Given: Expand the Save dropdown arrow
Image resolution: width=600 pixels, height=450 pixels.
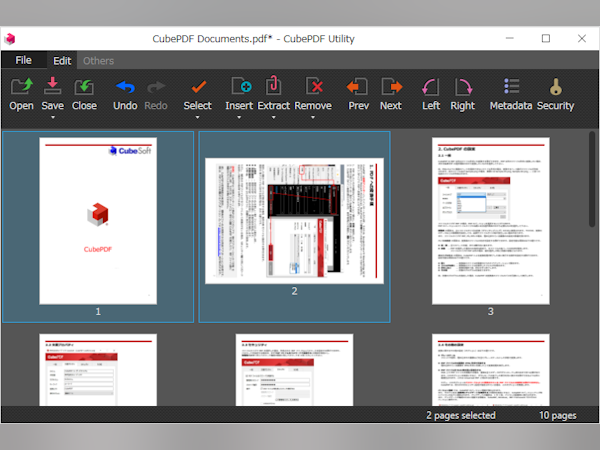Looking at the screenshot, I should pyautogui.click(x=53, y=117).
